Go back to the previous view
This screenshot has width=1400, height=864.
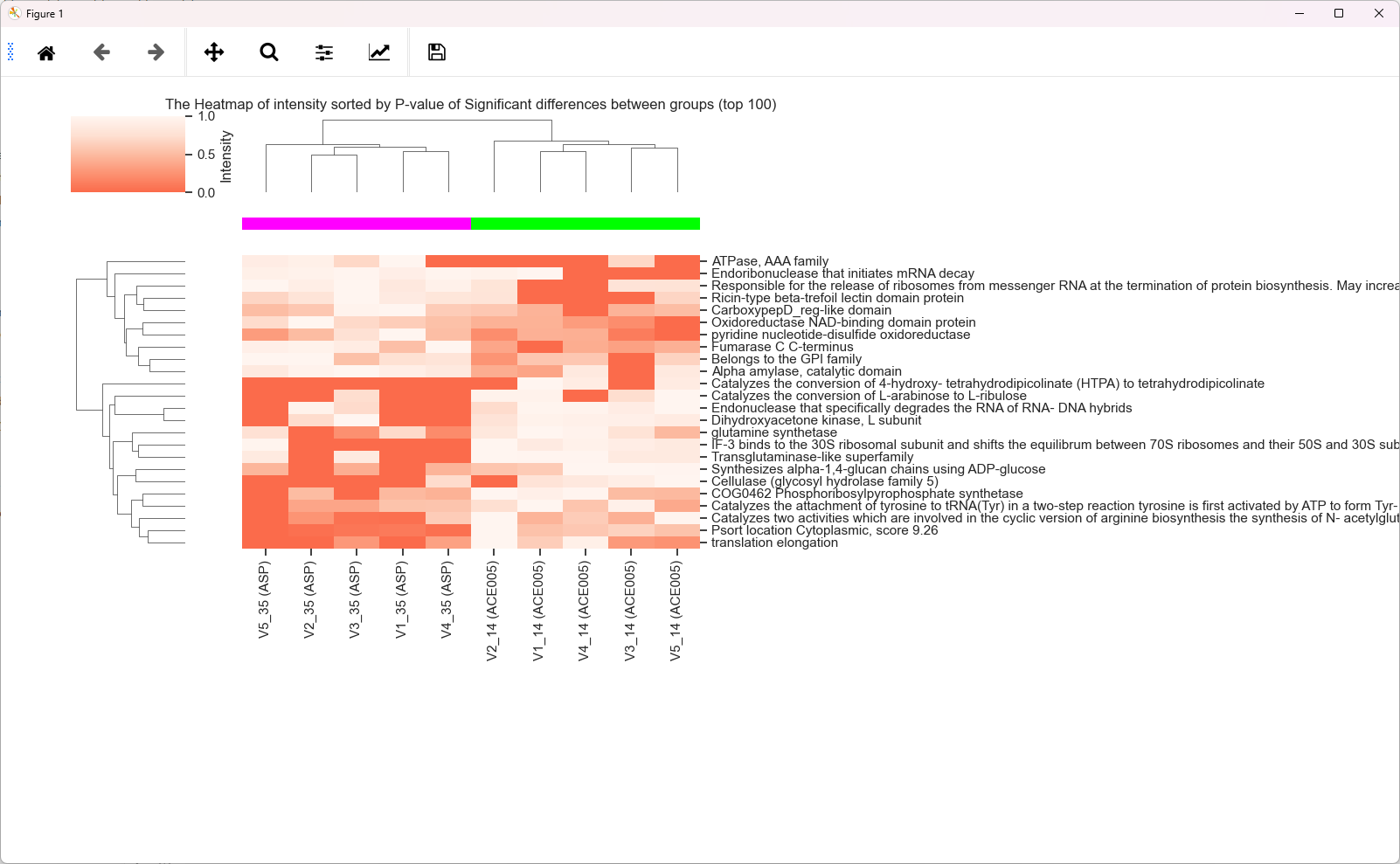point(101,52)
